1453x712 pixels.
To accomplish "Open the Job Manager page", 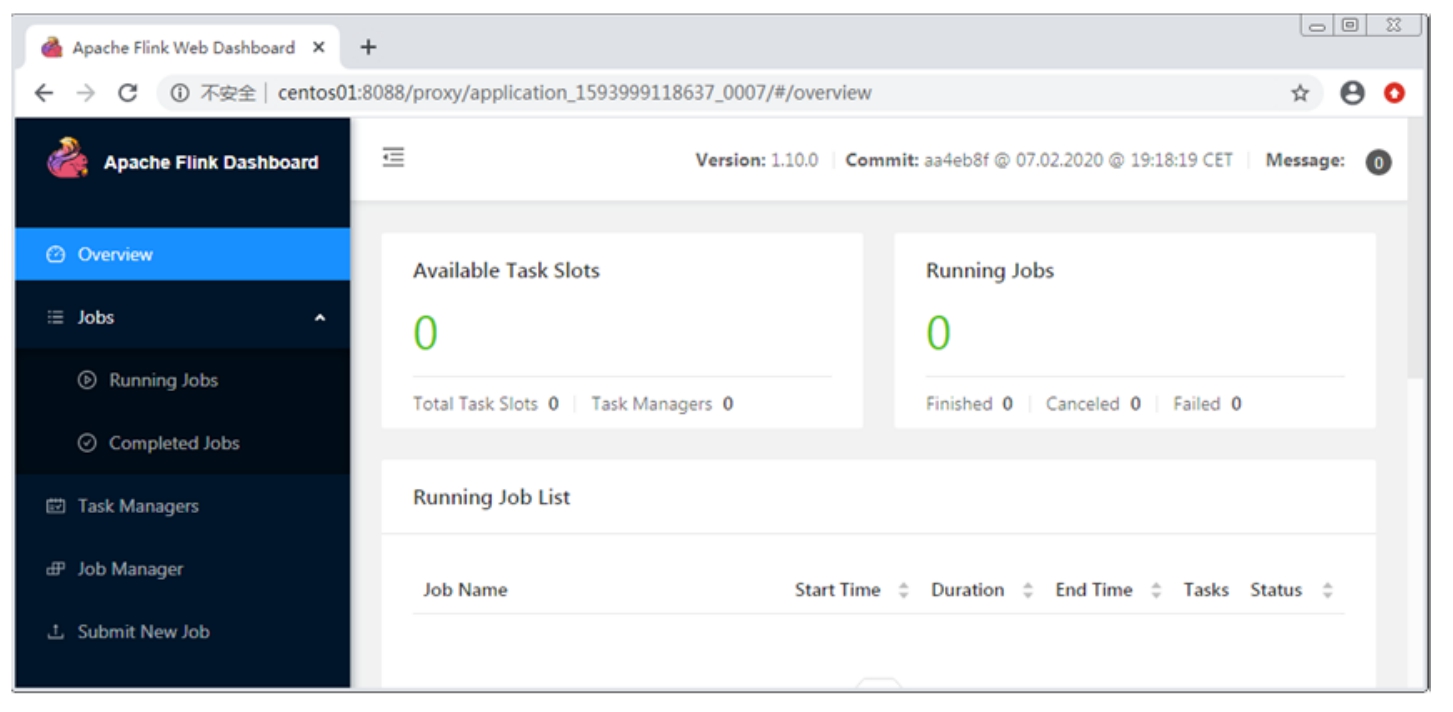I will 130,569.
